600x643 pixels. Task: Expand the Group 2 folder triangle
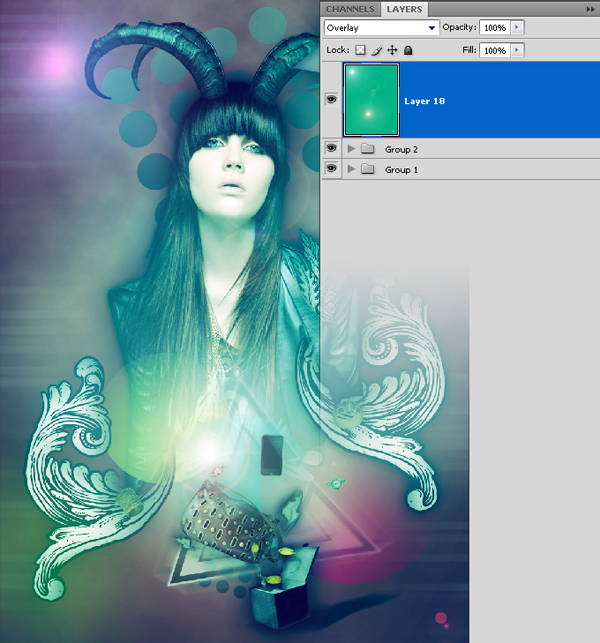pyautogui.click(x=351, y=149)
